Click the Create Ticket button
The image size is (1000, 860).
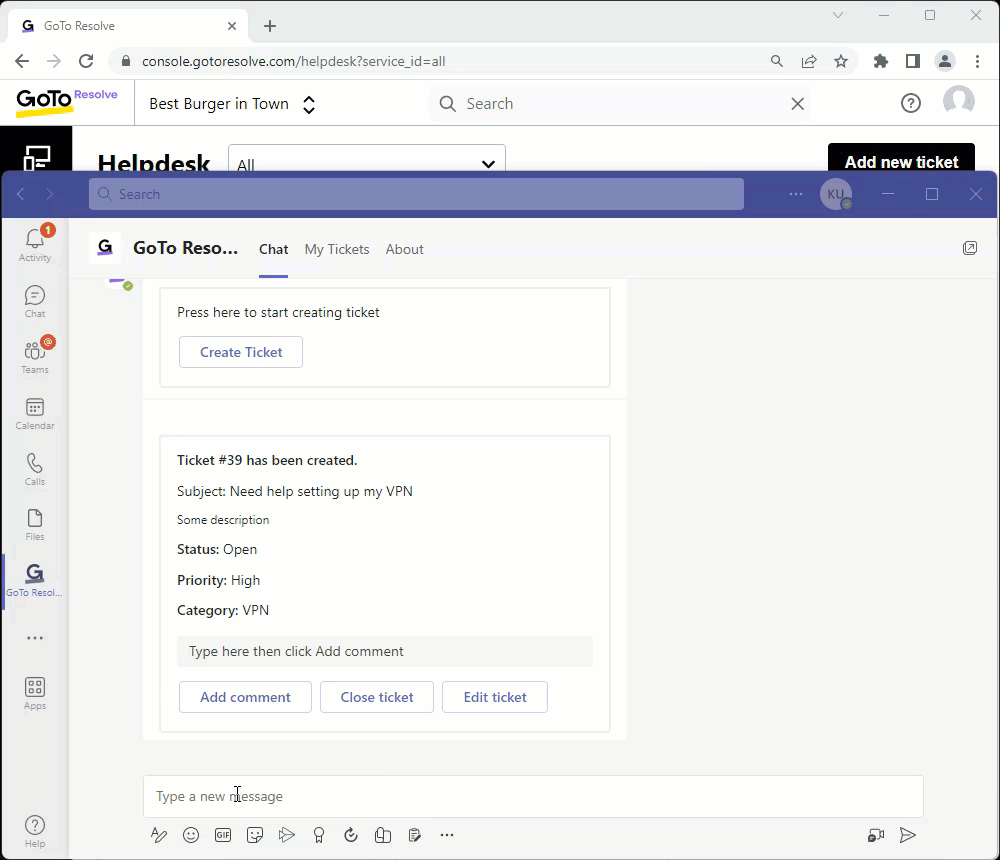[x=241, y=352]
